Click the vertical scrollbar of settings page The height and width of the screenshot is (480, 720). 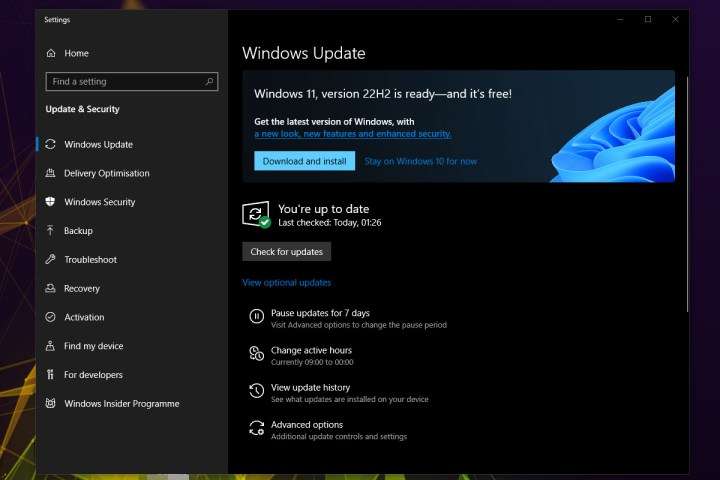coord(687,195)
